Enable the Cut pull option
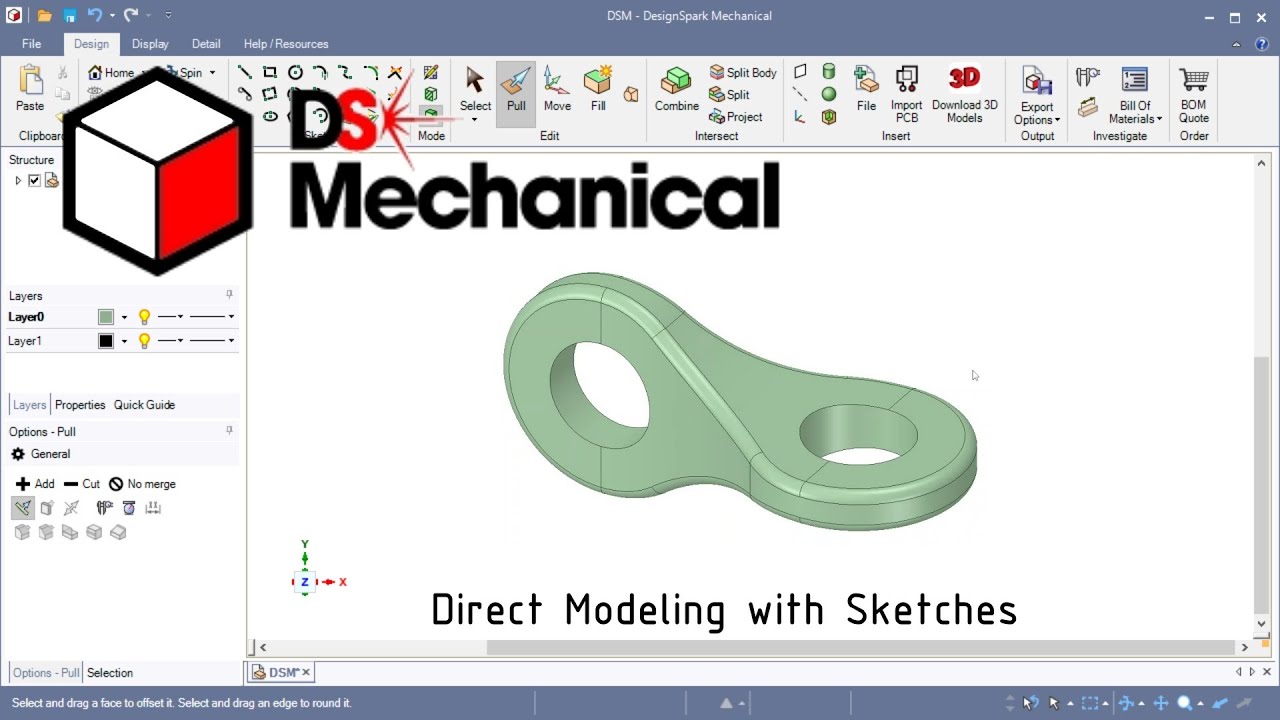 [x=82, y=484]
